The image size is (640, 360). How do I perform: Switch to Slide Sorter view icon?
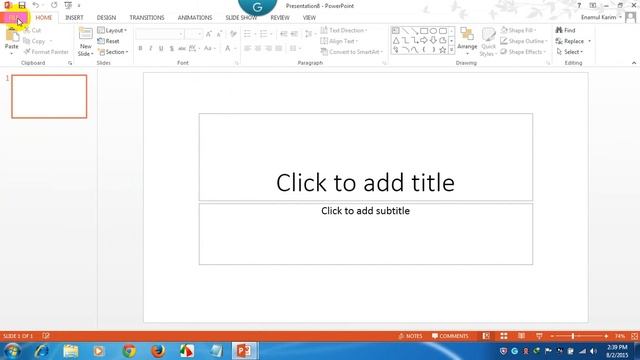tap(504, 336)
